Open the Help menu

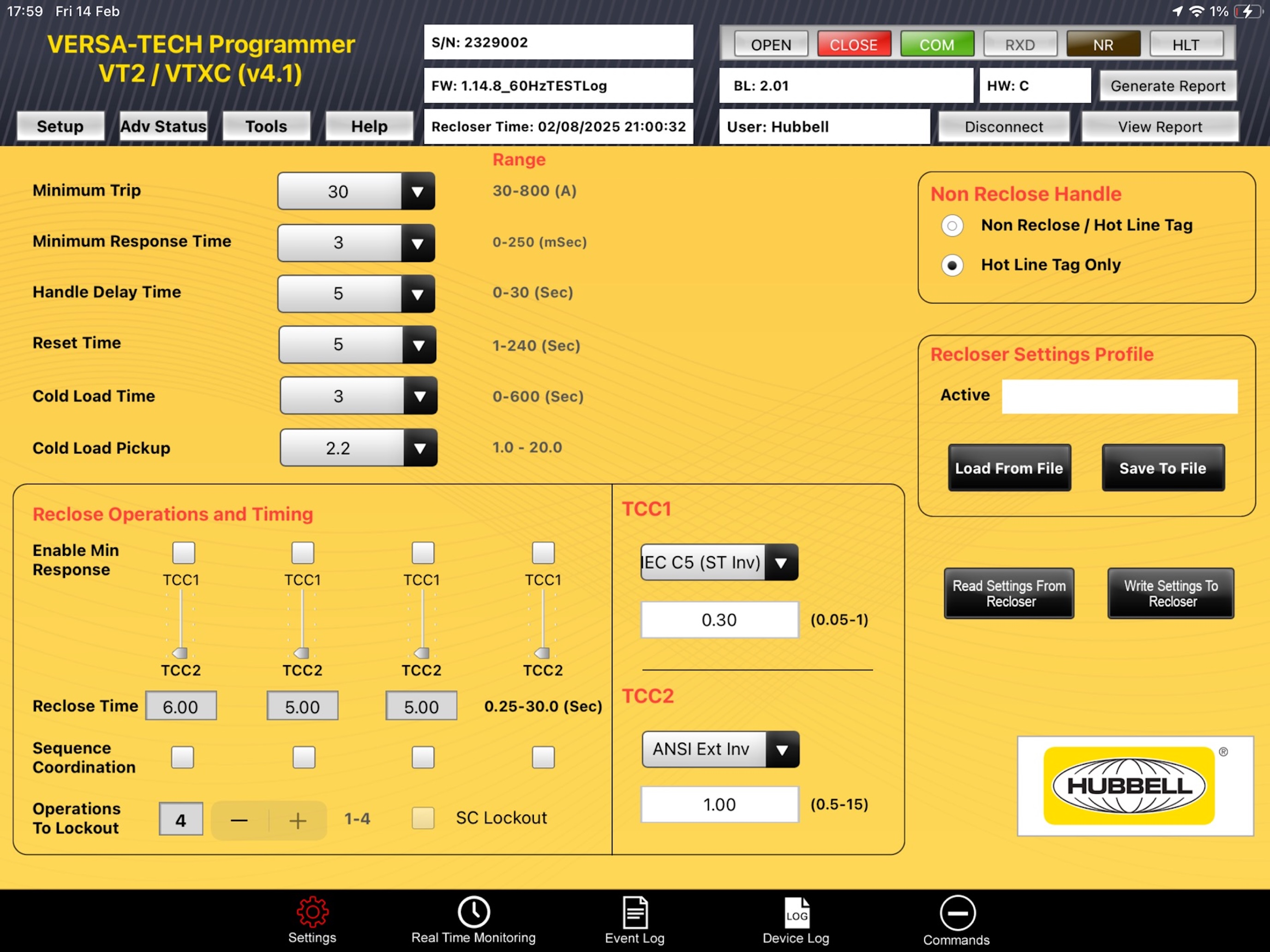(369, 126)
